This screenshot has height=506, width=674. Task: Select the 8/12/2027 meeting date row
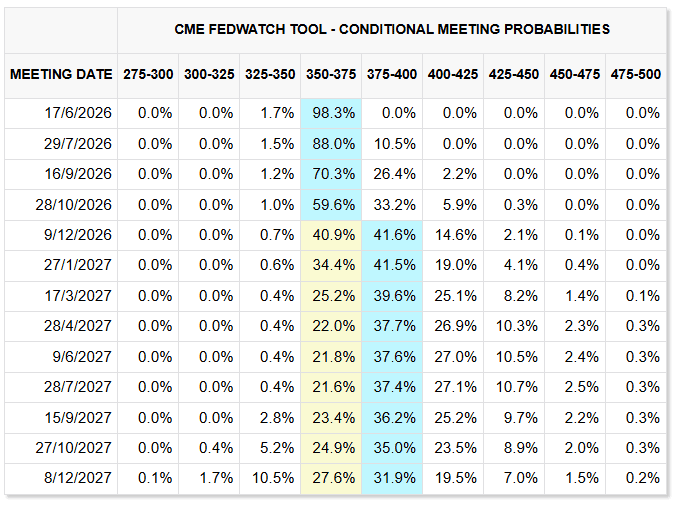pyautogui.click(x=335, y=478)
